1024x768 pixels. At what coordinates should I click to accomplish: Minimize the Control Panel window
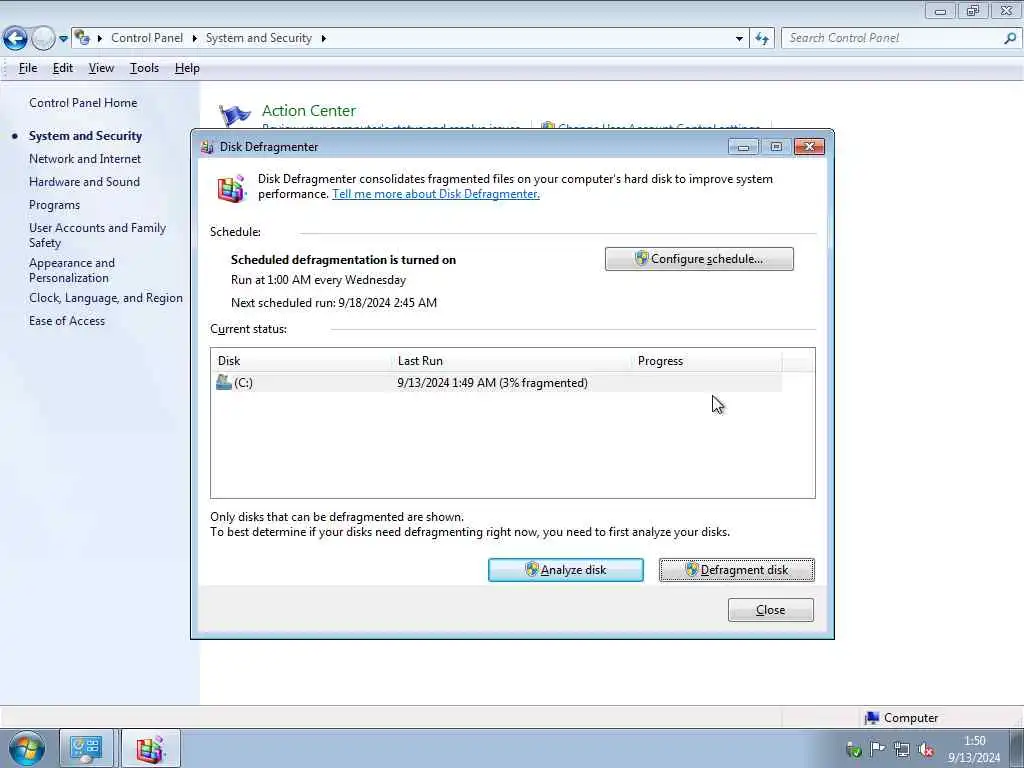[x=940, y=10]
